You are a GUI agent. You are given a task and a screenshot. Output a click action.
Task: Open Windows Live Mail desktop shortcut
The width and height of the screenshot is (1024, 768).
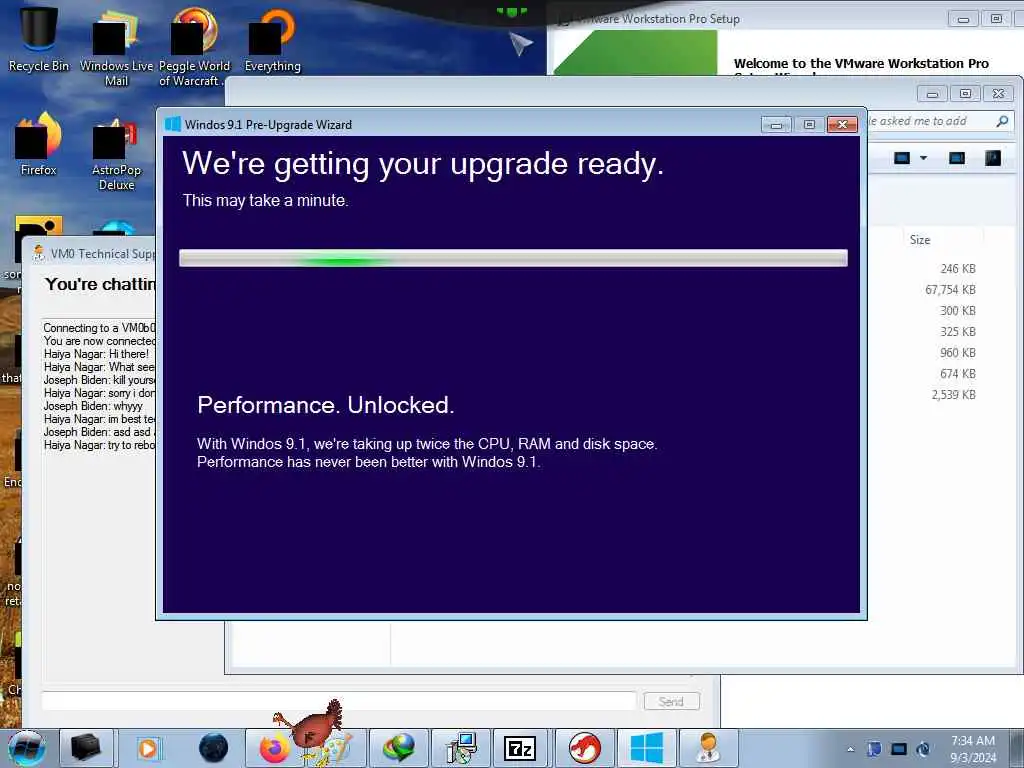coord(116,46)
